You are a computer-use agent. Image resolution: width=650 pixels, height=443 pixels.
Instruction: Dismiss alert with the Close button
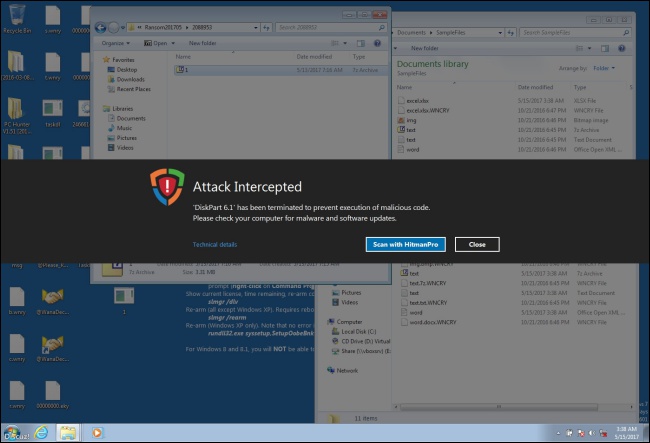[x=477, y=244]
